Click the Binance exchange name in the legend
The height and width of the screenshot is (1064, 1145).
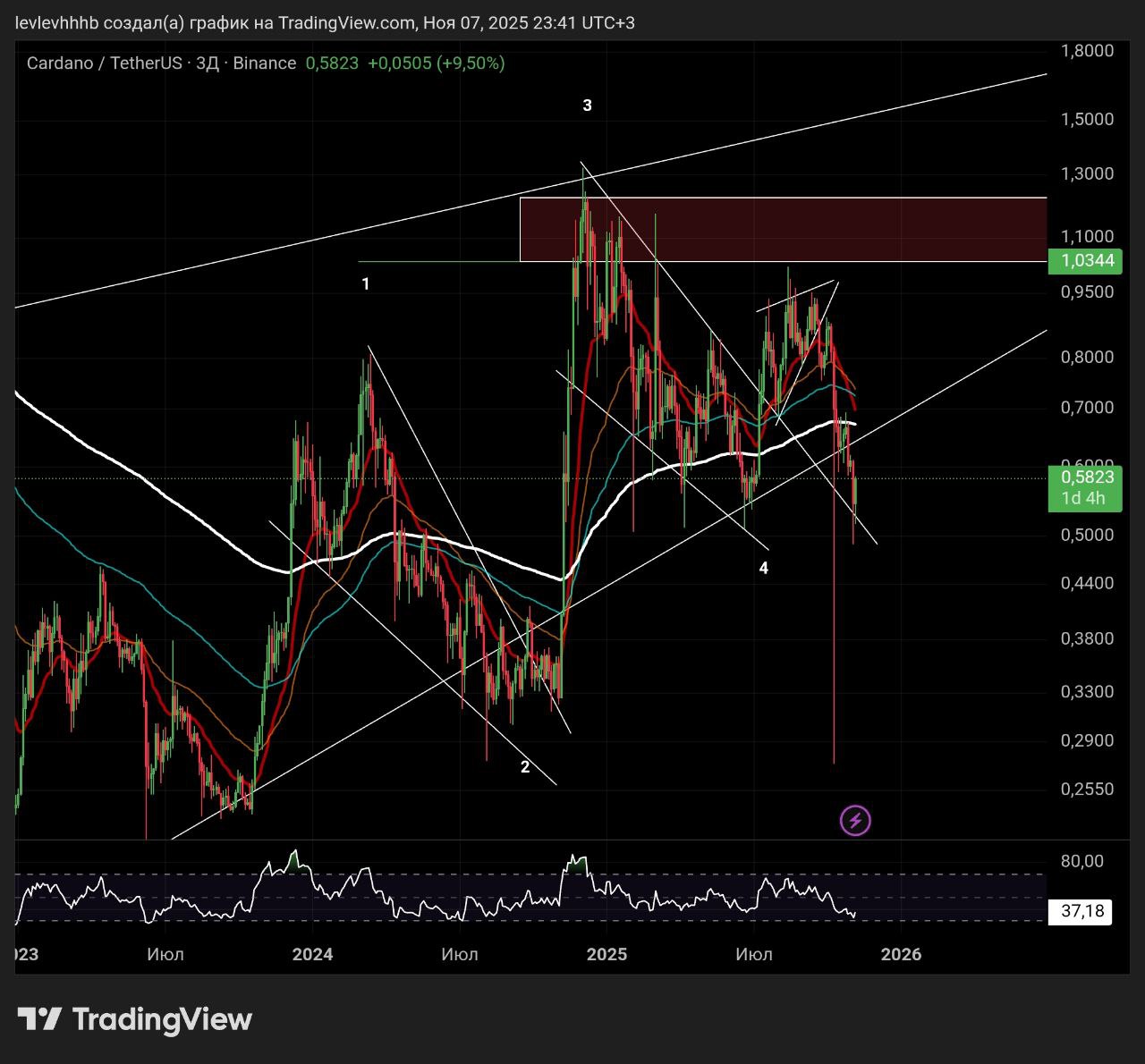pyautogui.click(x=264, y=63)
